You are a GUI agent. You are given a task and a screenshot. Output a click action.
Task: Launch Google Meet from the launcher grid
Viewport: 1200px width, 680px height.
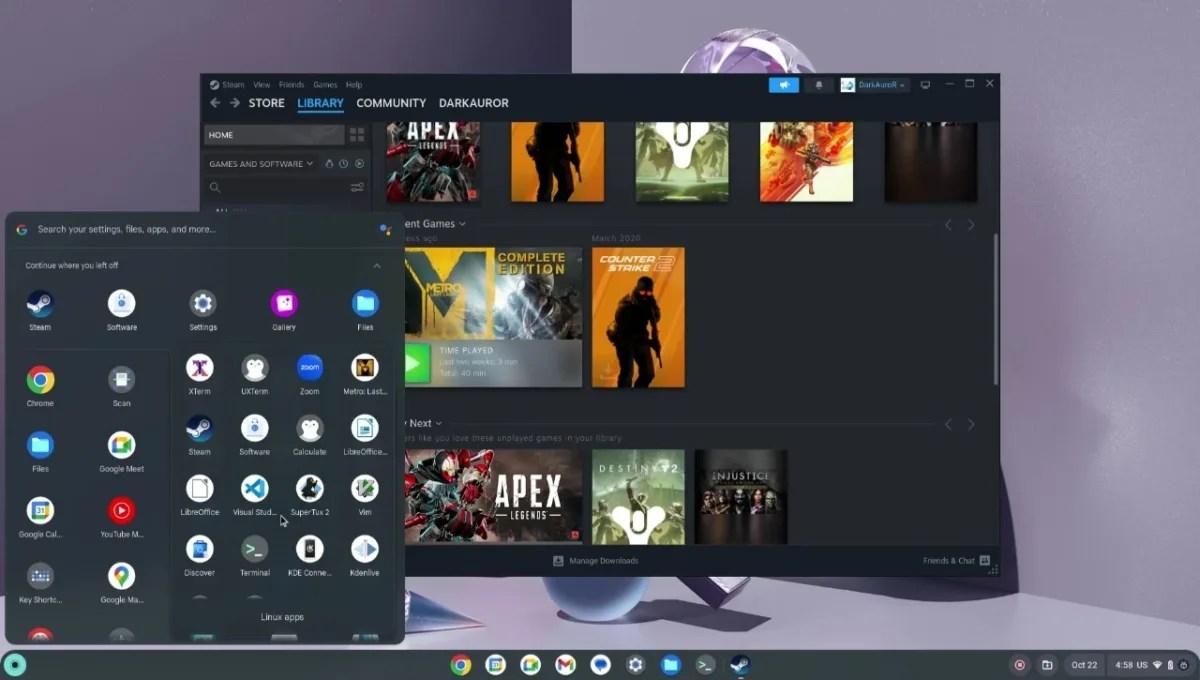(x=122, y=445)
